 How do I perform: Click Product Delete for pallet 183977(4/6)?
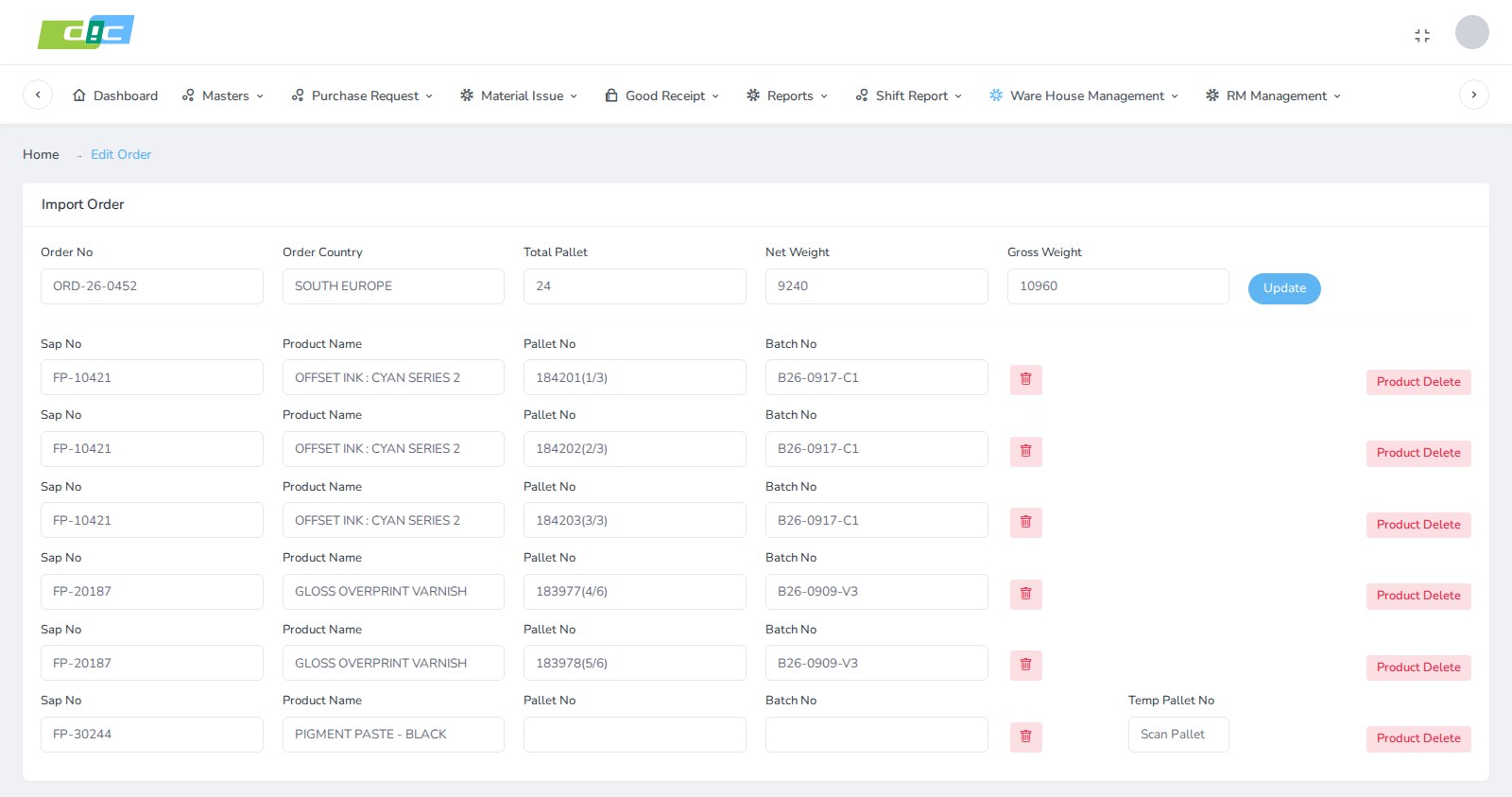tap(1418, 596)
